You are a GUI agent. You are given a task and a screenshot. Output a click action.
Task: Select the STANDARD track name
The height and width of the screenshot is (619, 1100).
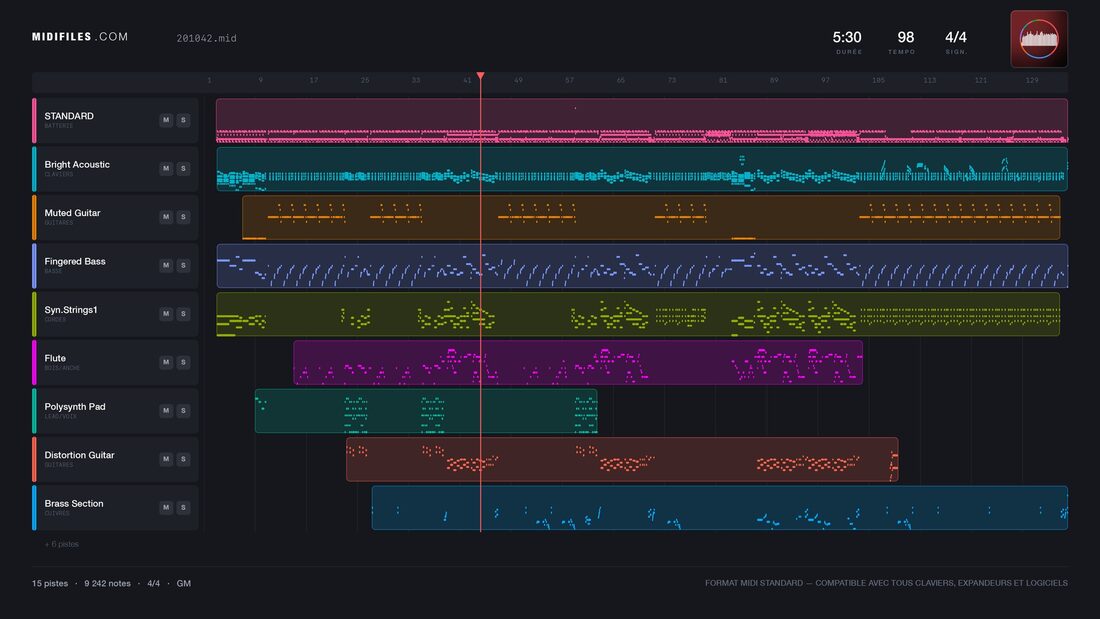pyautogui.click(x=69, y=116)
